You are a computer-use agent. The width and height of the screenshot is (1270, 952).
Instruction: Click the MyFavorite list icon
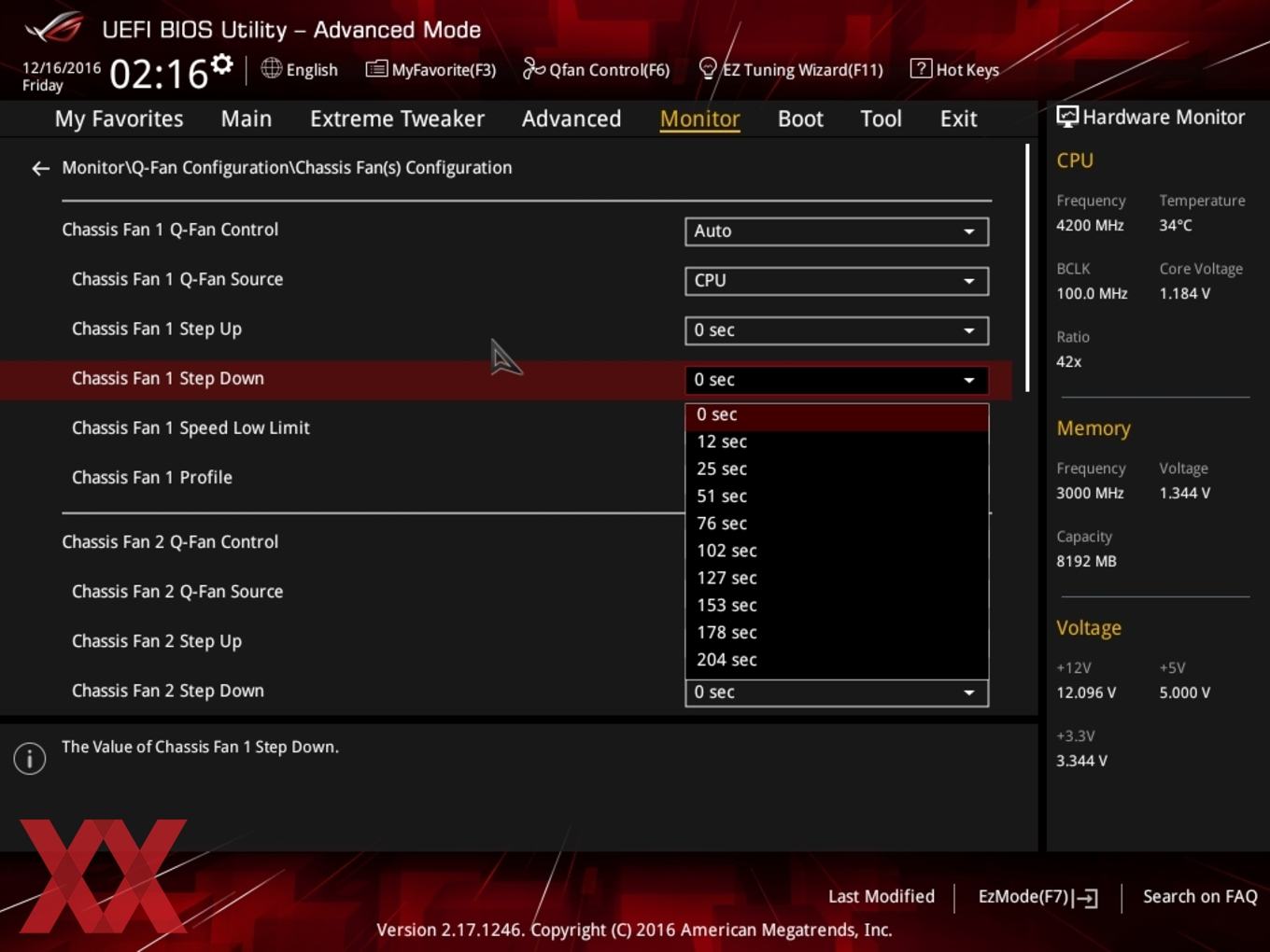pos(376,69)
